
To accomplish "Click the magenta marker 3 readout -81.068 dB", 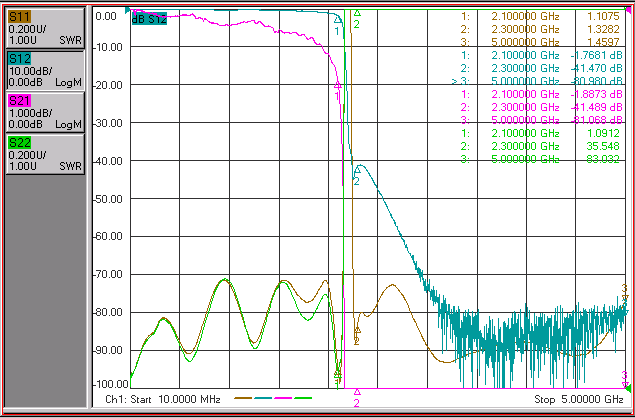I will pos(596,120).
